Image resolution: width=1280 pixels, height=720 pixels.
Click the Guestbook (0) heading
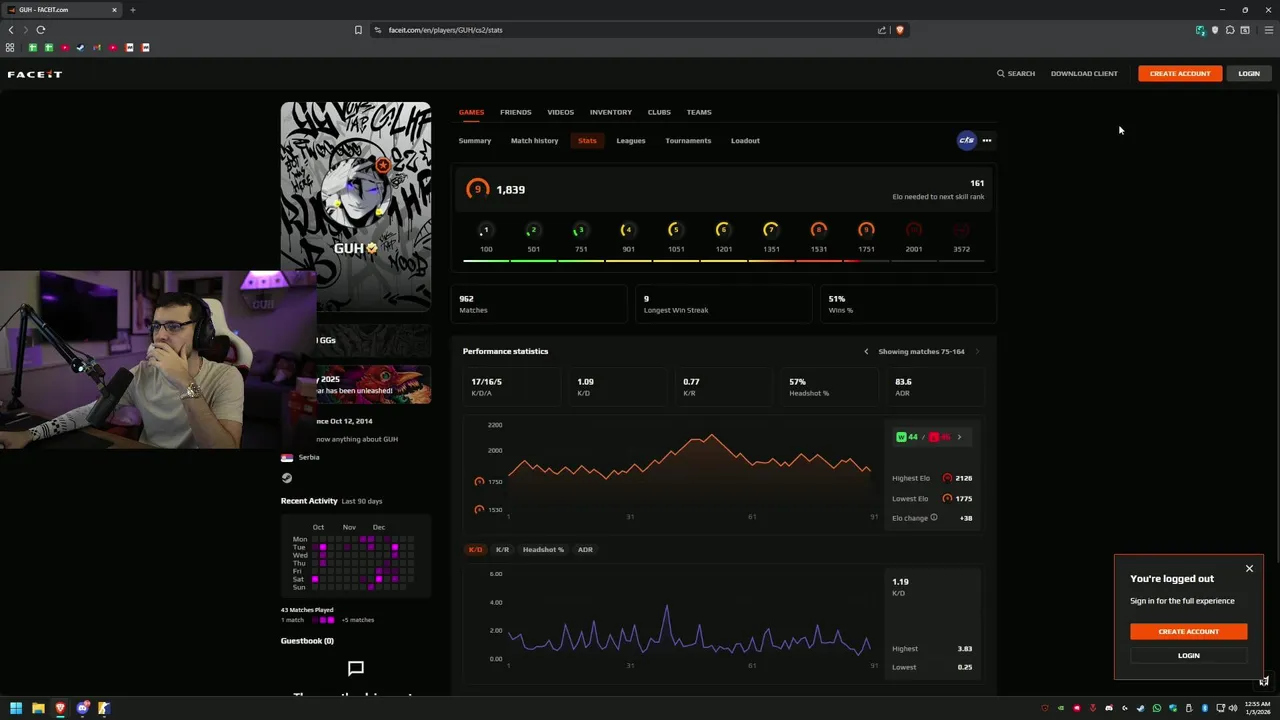pyautogui.click(x=307, y=641)
